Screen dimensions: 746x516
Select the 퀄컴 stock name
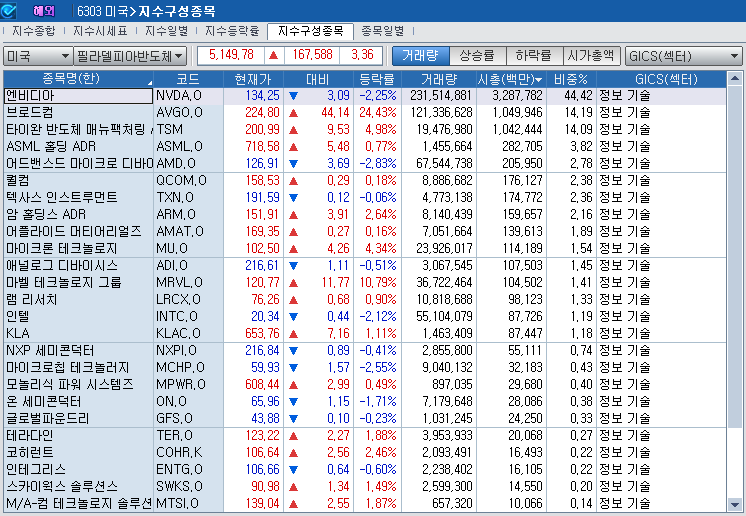(x=18, y=181)
